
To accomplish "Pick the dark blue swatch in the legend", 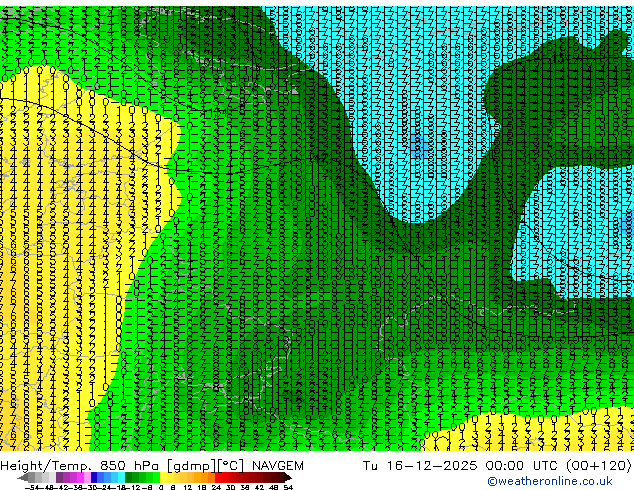I will coord(94,478).
